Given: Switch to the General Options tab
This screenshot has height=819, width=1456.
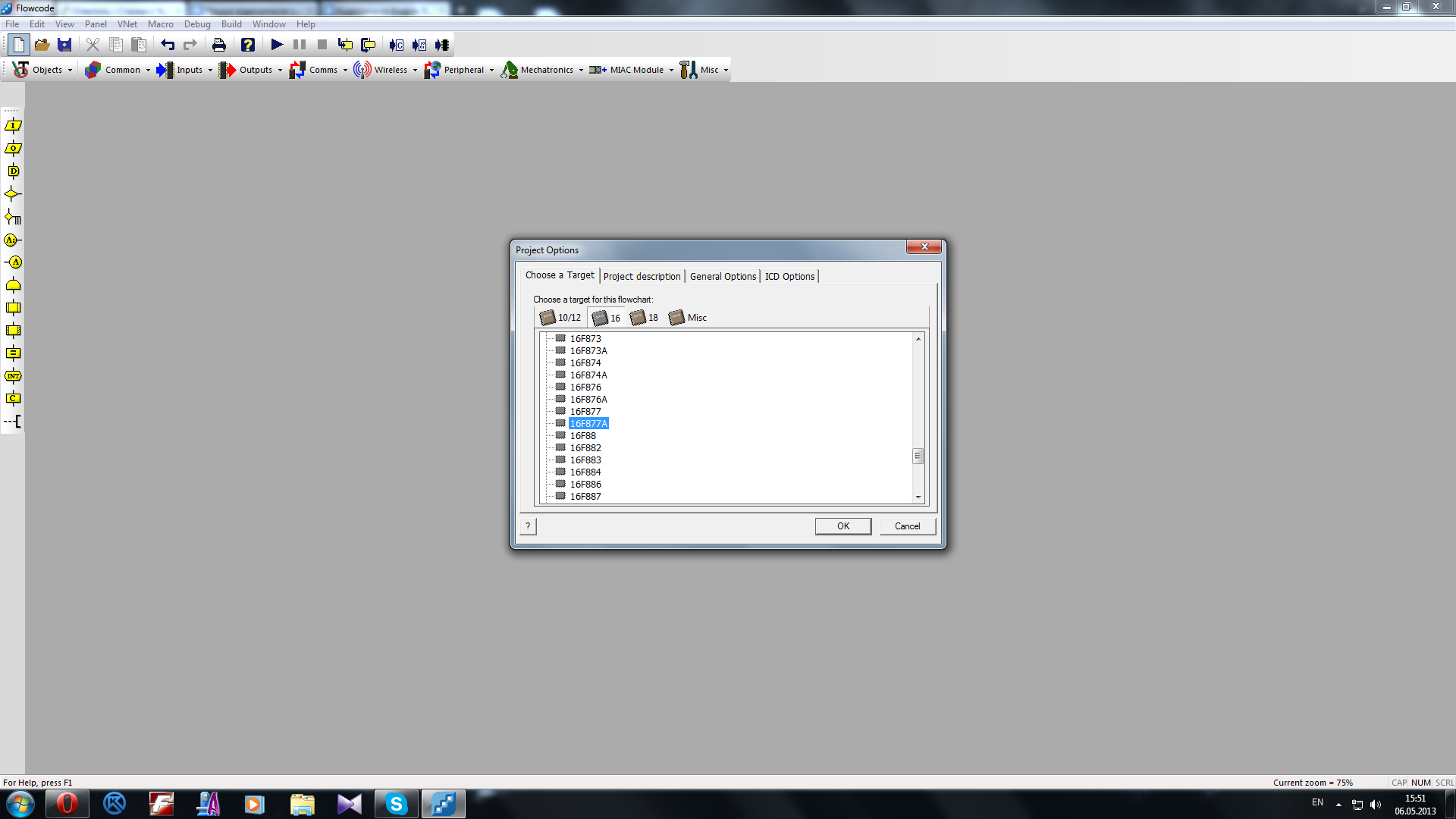Looking at the screenshot, I should pos(722,276).
